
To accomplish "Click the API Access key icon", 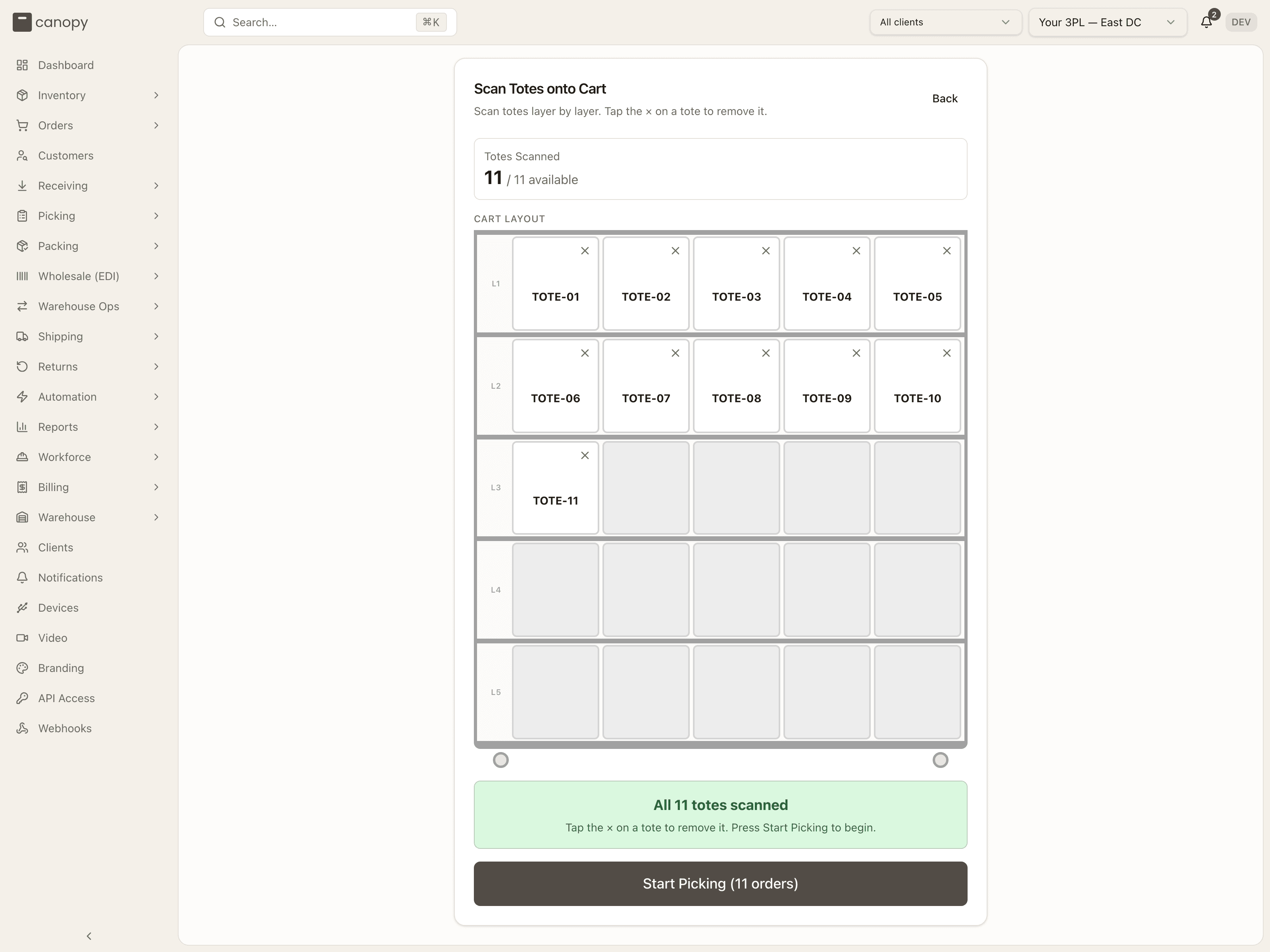I will (22, 698).
